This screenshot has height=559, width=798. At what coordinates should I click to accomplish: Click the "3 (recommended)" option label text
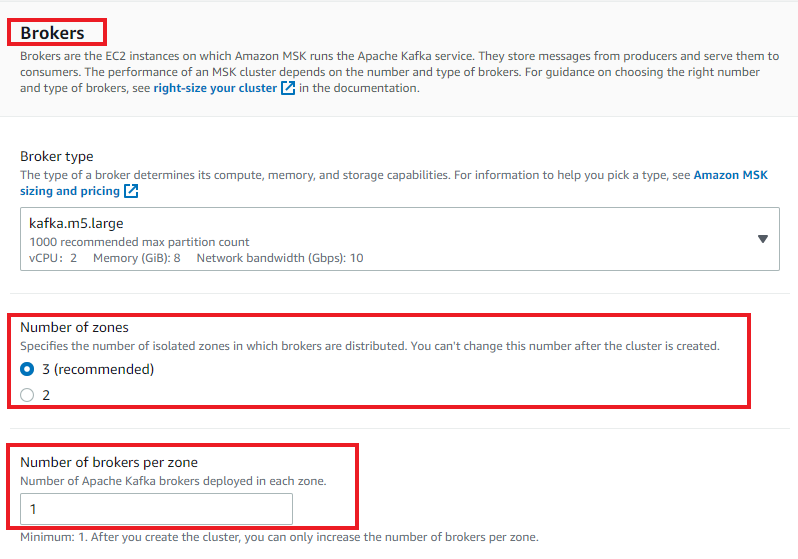click(x=98, y=369)
